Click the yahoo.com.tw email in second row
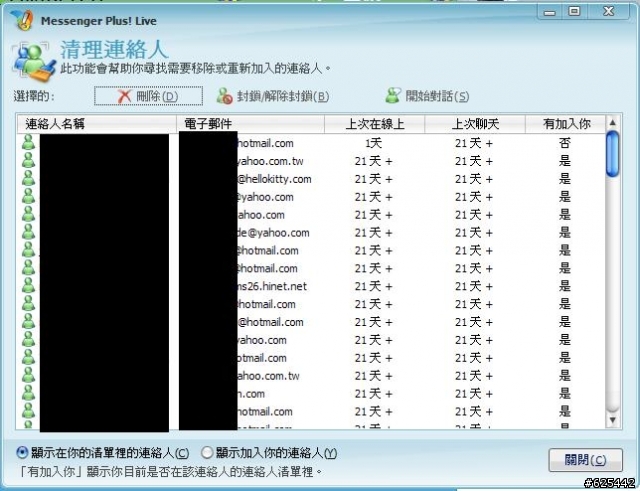 pos(270,161)
